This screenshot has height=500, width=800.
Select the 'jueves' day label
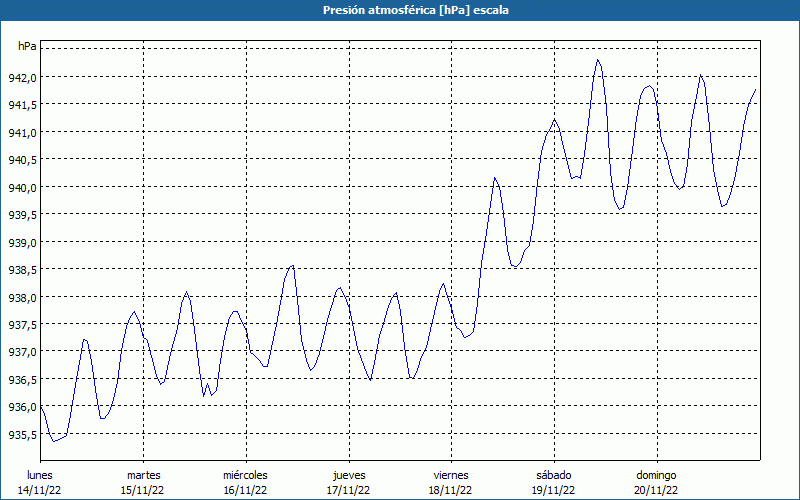tap(349, 475)
